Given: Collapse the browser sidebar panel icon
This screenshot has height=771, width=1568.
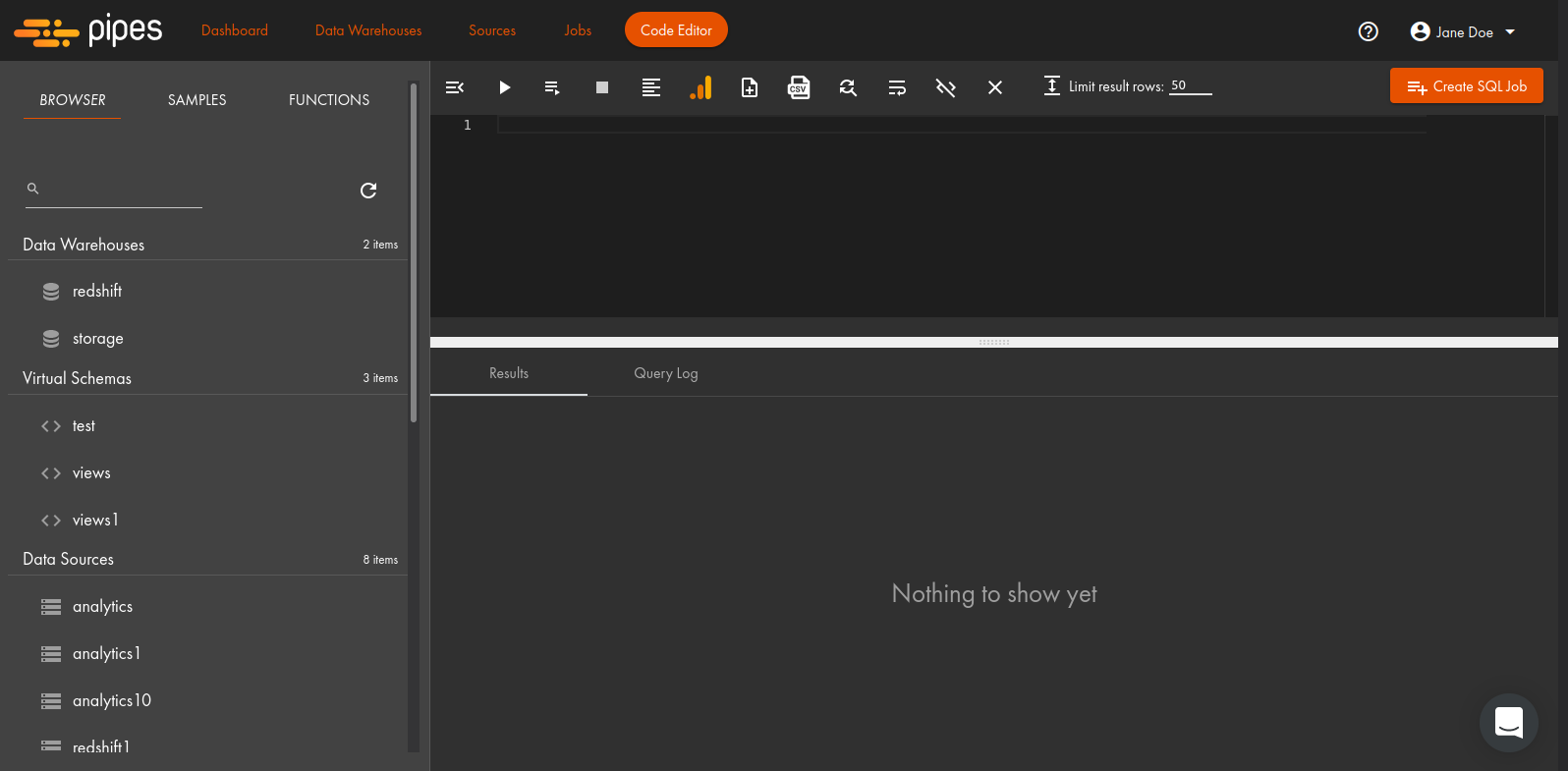Looking at the screenshot, I should click(x=455, y=87).
